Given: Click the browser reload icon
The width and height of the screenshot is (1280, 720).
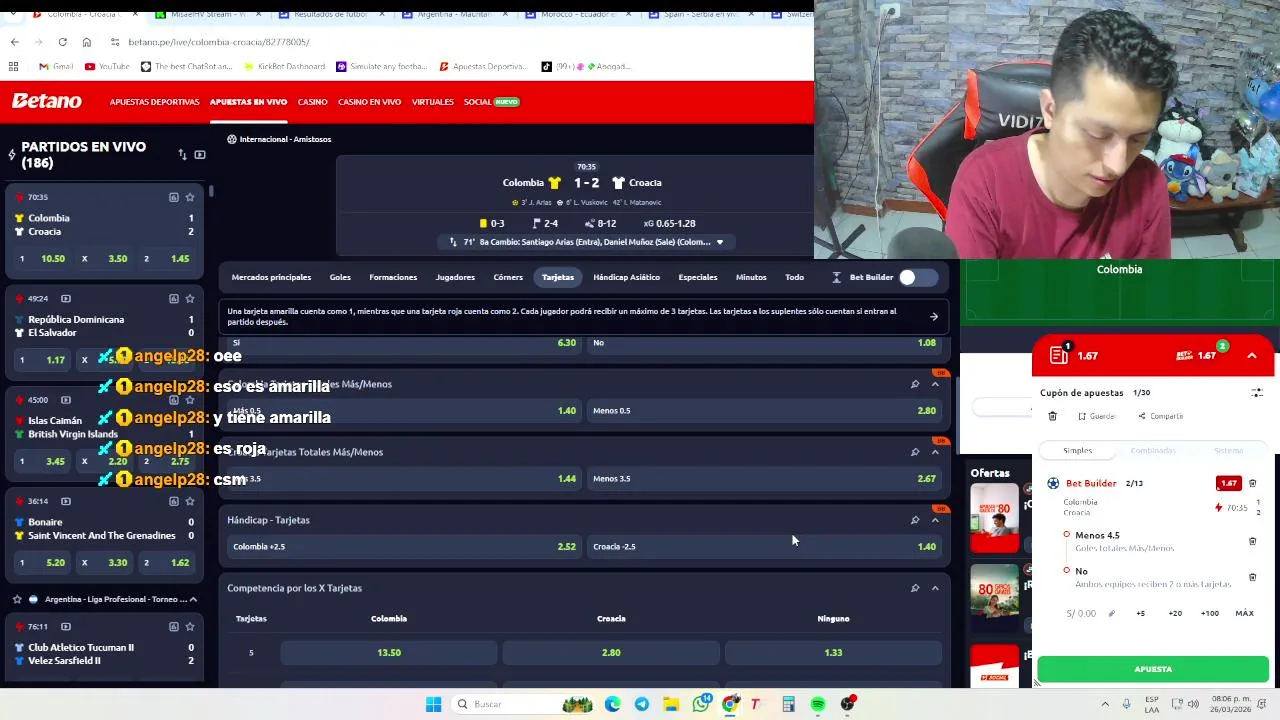Looking at the screenshot, I should [x=62, y=42].
